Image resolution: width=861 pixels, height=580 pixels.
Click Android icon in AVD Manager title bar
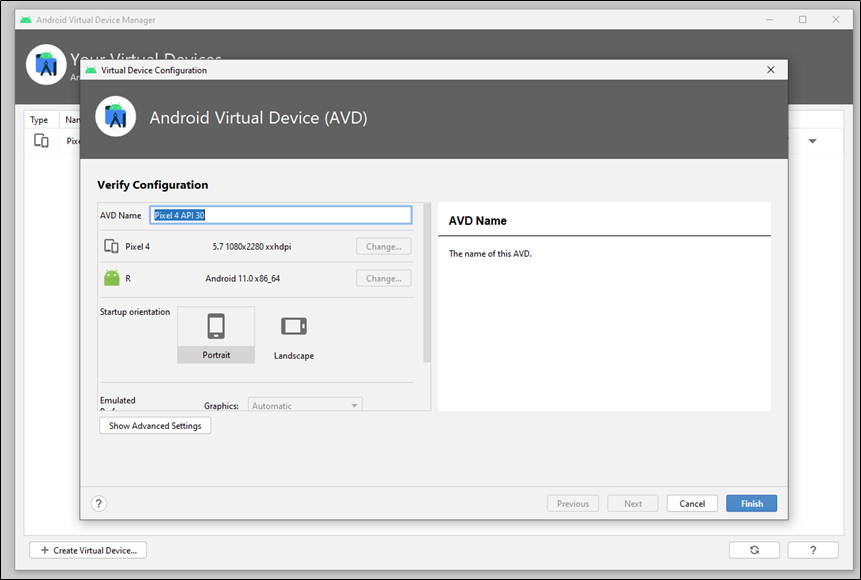coord(25,20)
